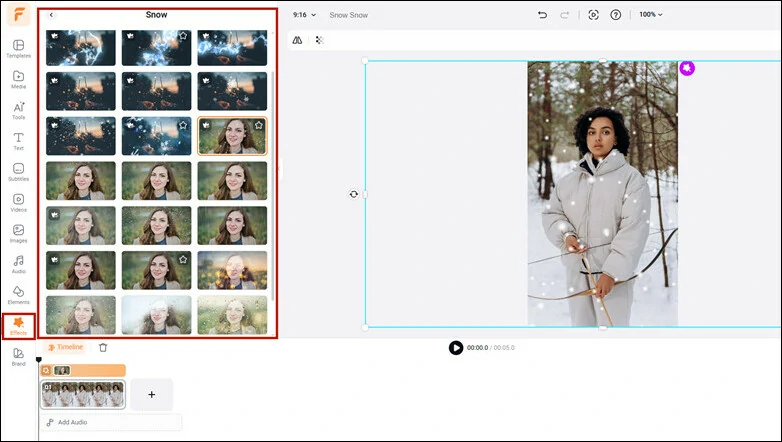Click the replace rotate icon left of canvas
Image resolution: width=782 pixels, height=442 pixels.
(354, 194)
